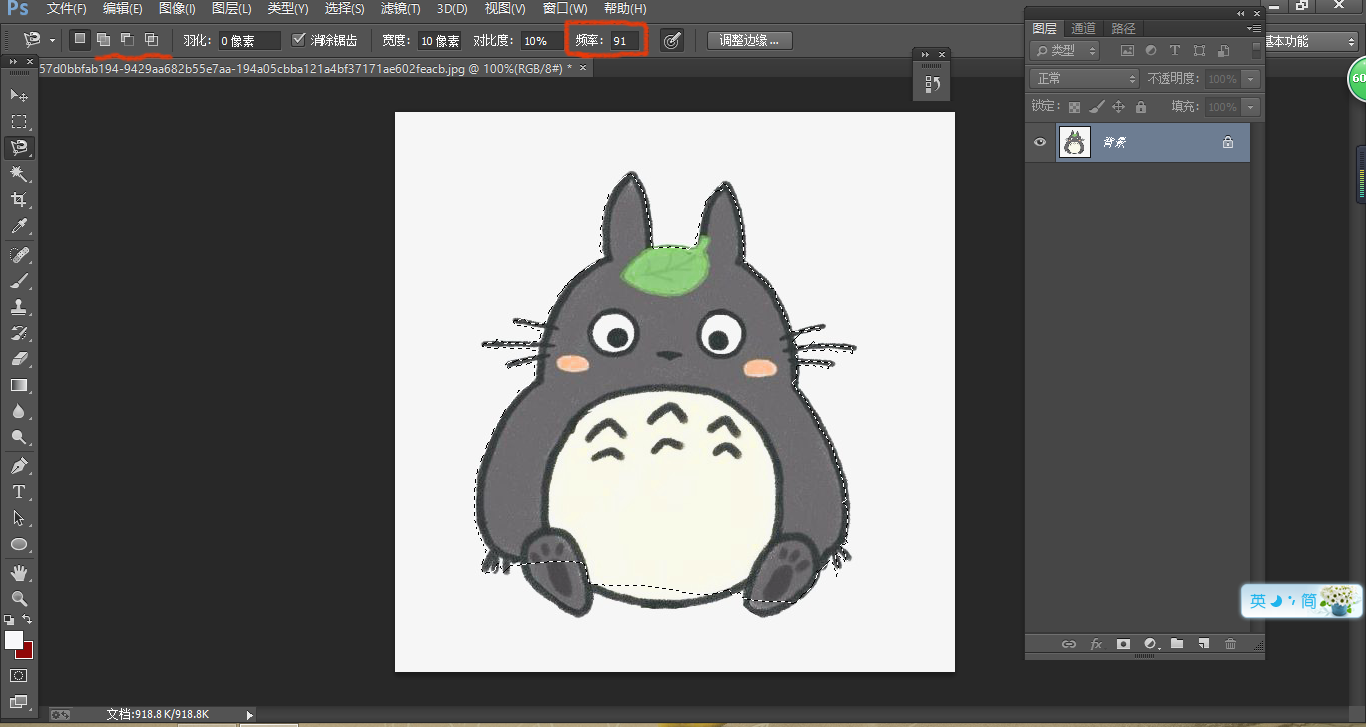The height and width of the screenshot is (727, 1366).
Task: Select the Path Selection tool
Action: pyautogui.click(x=19, y=518)
